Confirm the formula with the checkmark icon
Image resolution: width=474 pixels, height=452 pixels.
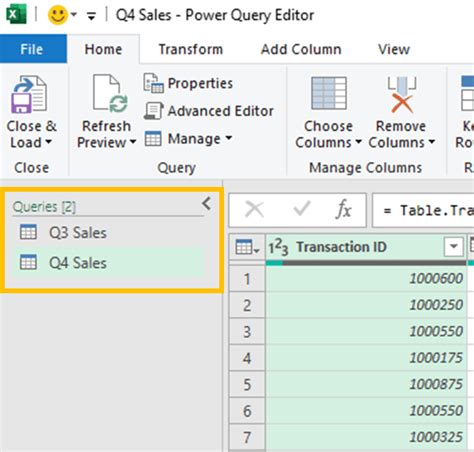click(x=302, y=209)
